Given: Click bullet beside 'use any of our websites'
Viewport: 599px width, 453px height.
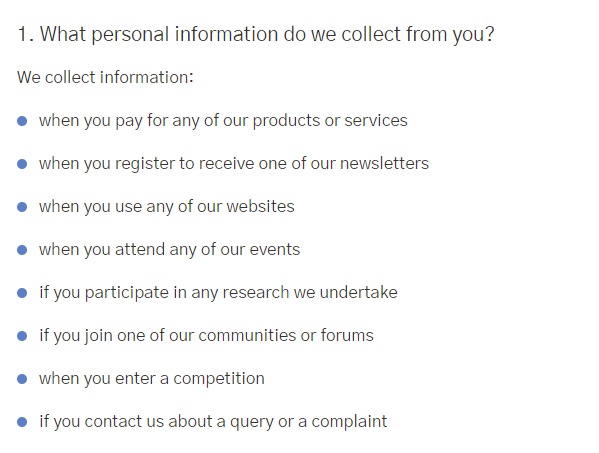Looking at the screenshot, I should [x=22, y=207].
